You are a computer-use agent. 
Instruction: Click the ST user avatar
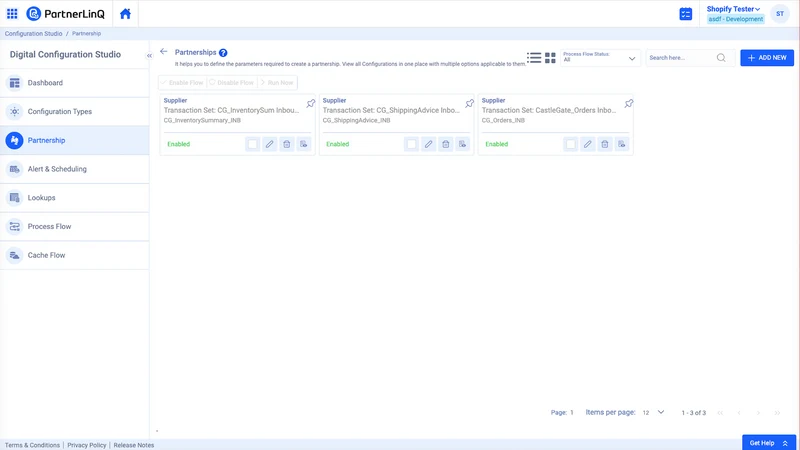click(780, 14)
